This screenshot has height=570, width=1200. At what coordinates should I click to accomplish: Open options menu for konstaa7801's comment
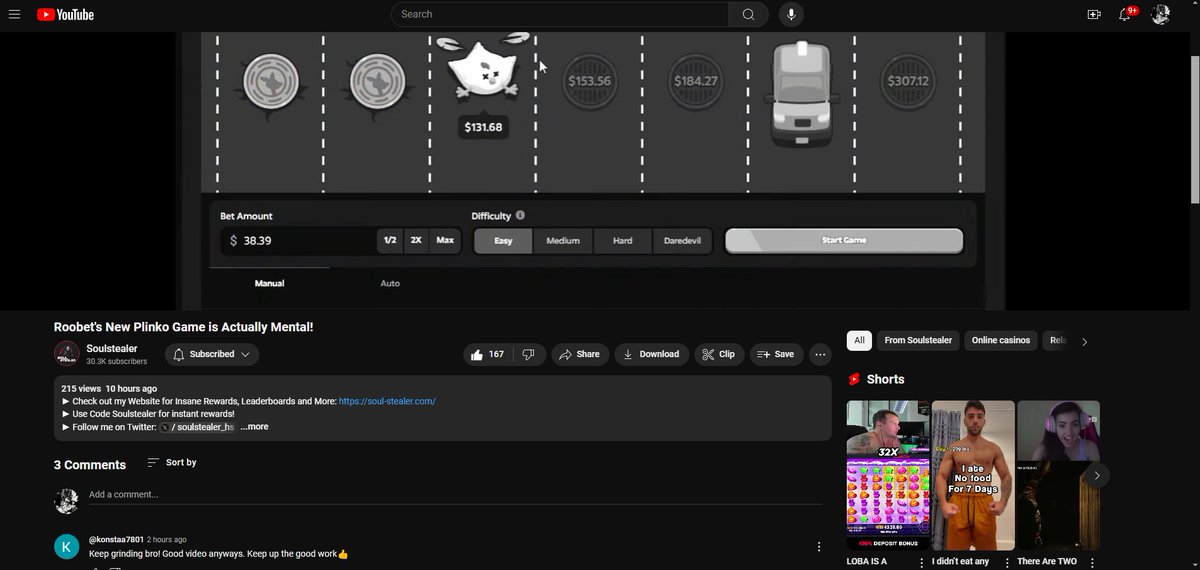click(819, 547)
